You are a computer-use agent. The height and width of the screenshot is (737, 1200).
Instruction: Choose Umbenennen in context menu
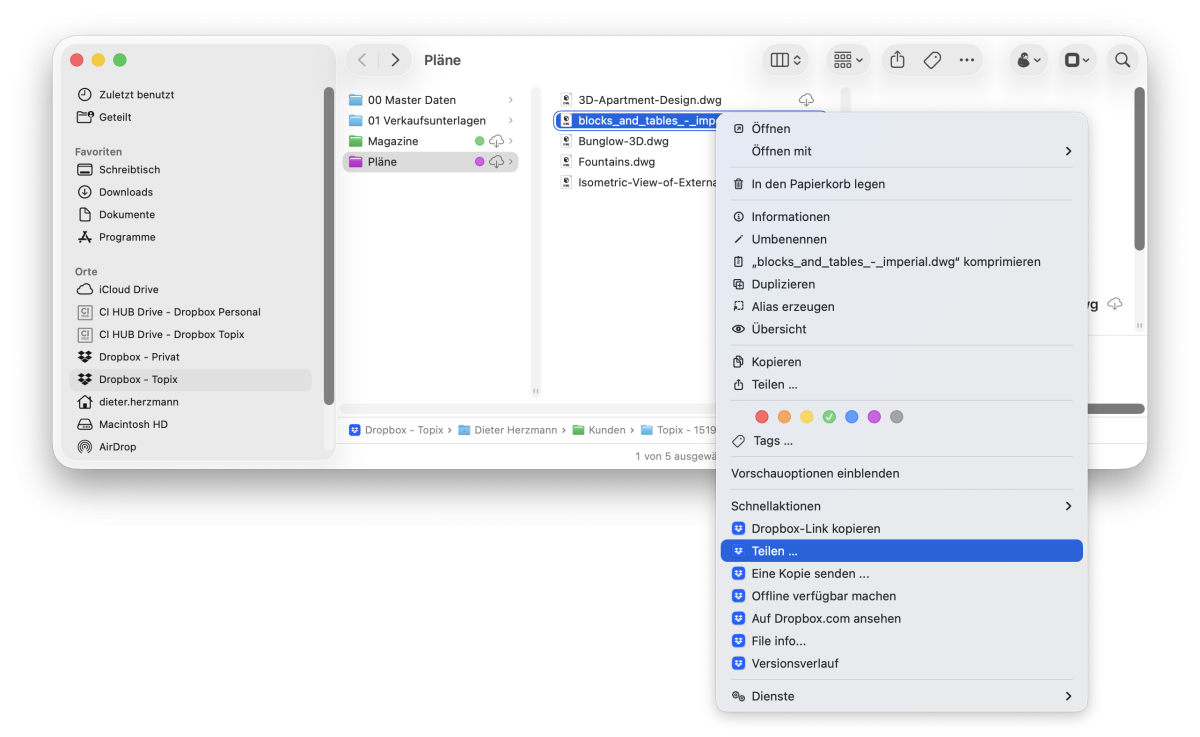point(901,239)
